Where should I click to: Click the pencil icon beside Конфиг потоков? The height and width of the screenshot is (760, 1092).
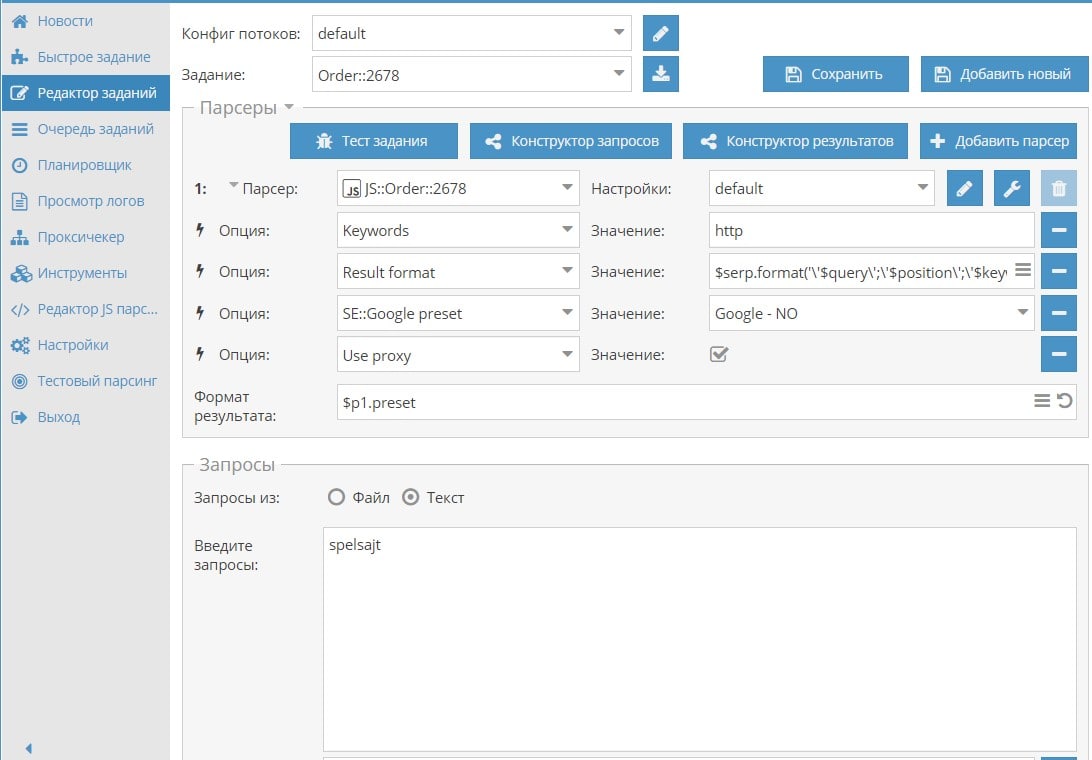click(x=660, y=33)
